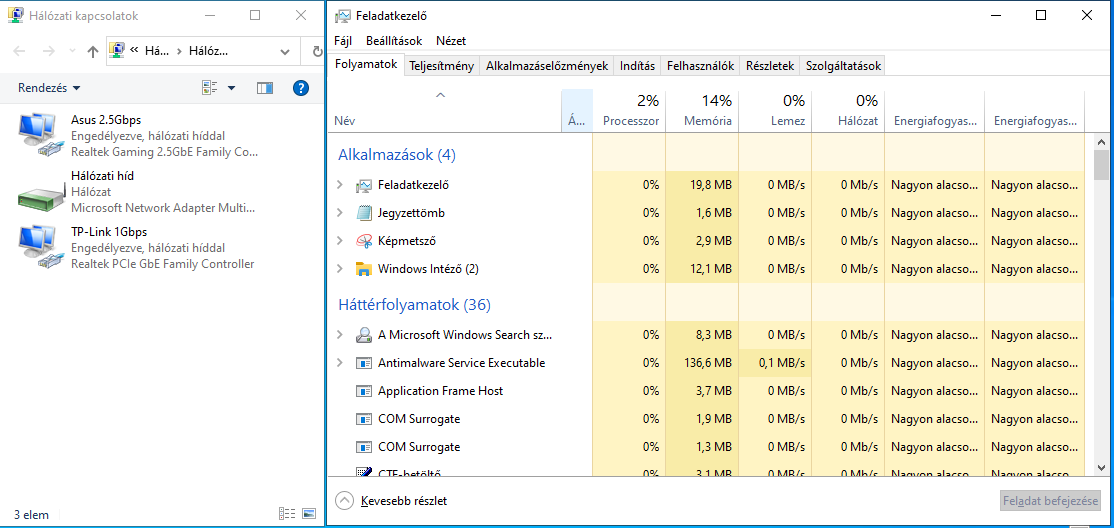Click the address bar location icon
The height and width of the screenshot is (528, 1114).
[x=116, y=51]
